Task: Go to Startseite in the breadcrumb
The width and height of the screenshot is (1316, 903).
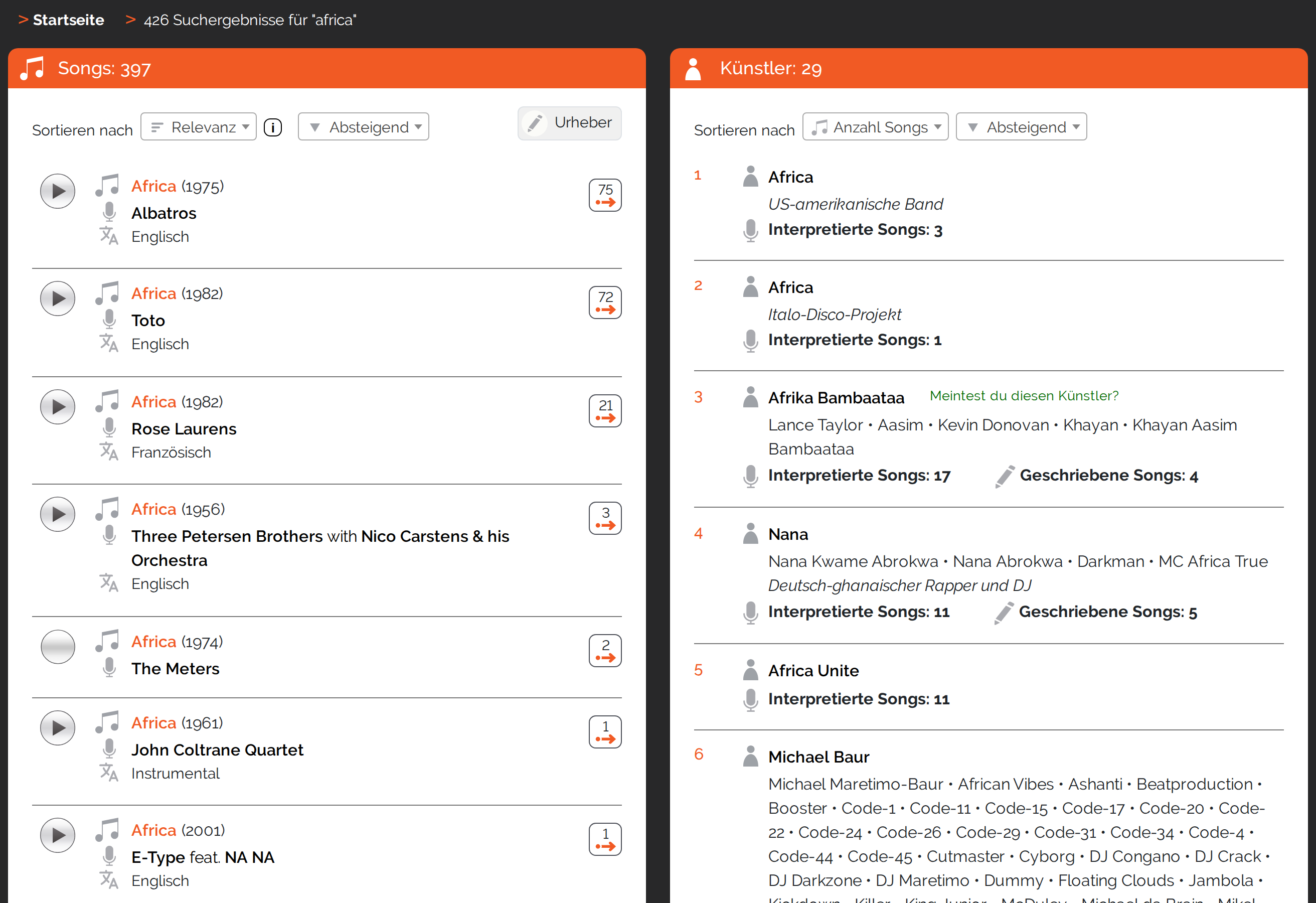Action: pos(69,20)
